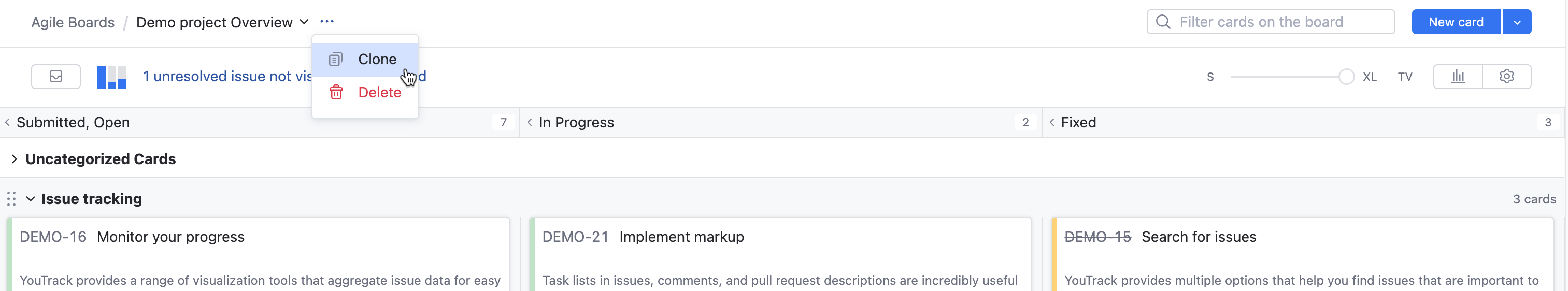Click the search magnifier icon
The image size is (1568, 291).
click(1163, 22)
